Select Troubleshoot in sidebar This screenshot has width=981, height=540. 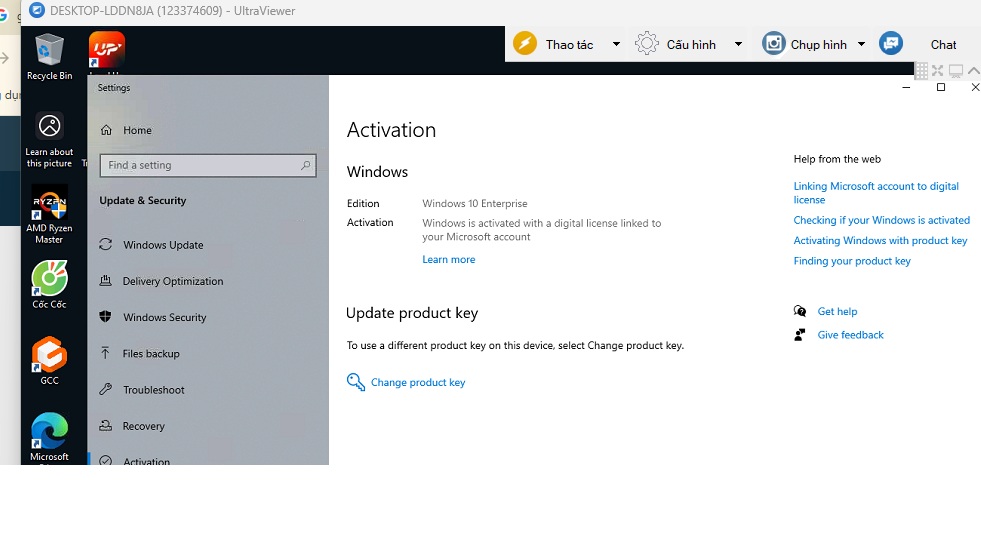coord(154,390)
